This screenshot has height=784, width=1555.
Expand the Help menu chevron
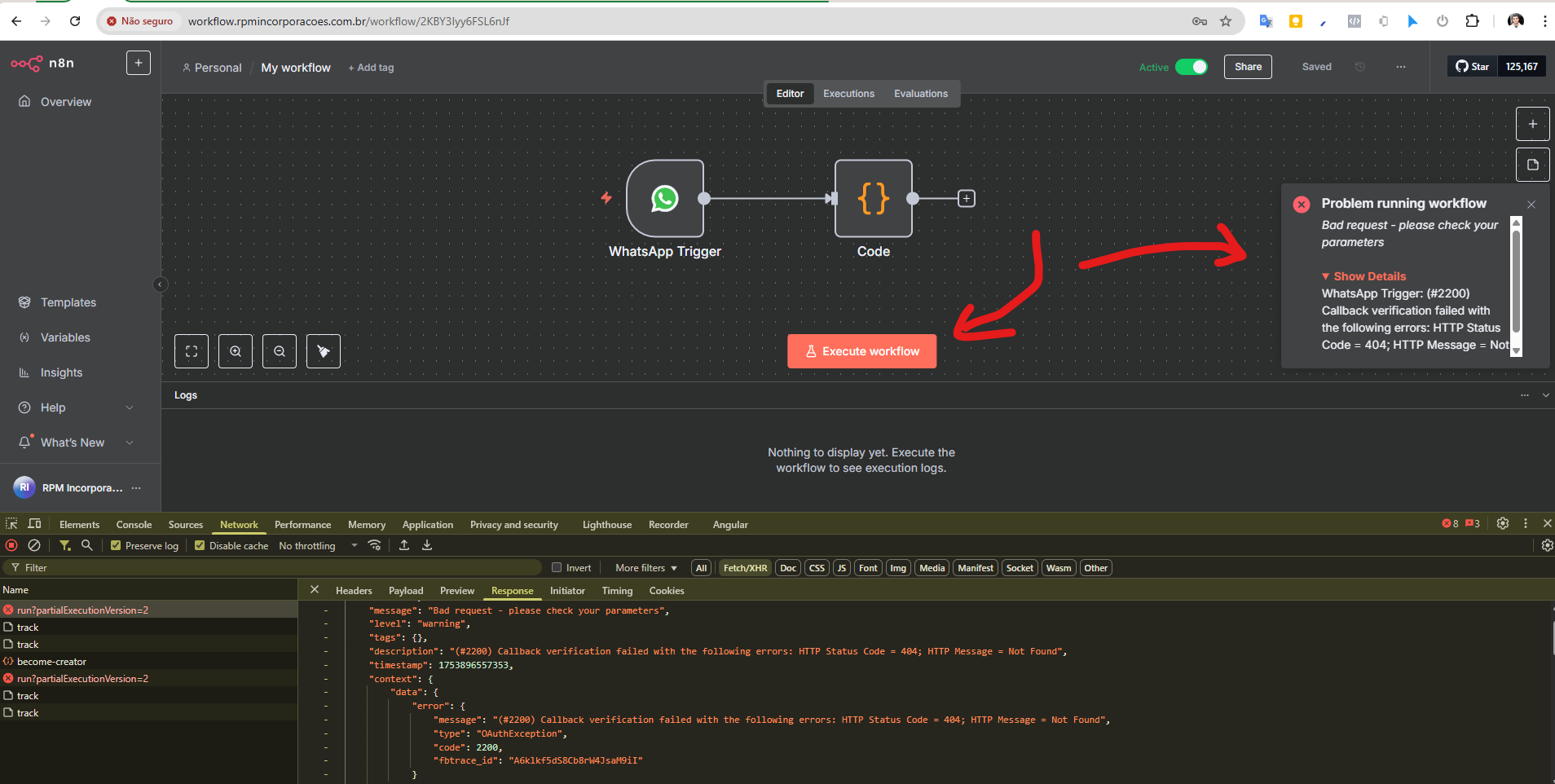(130, 407)
